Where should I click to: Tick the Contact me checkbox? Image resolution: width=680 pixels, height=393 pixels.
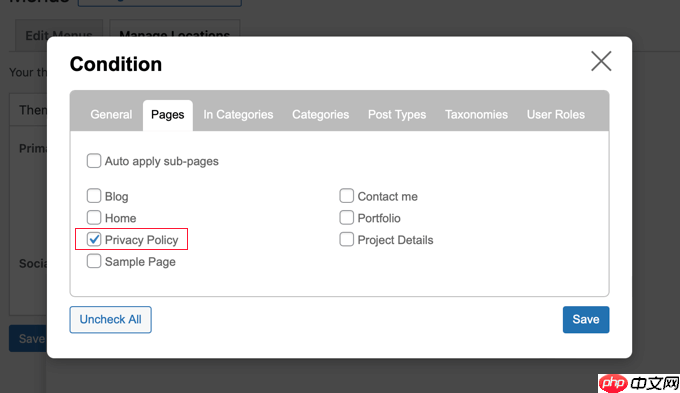pyautogui.click(x=347, y=196)
